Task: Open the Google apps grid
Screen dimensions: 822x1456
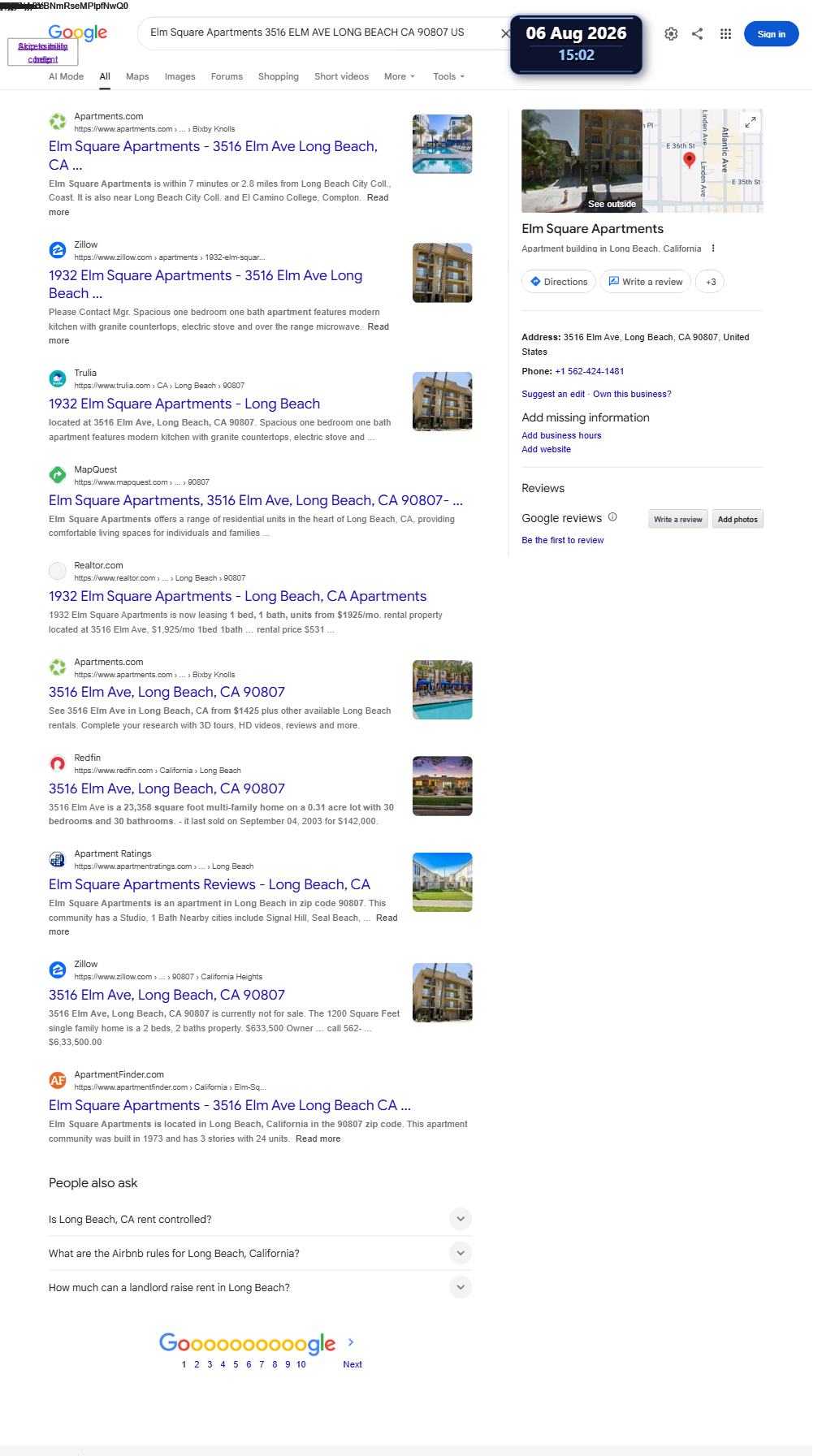Action: pos(725,34)
